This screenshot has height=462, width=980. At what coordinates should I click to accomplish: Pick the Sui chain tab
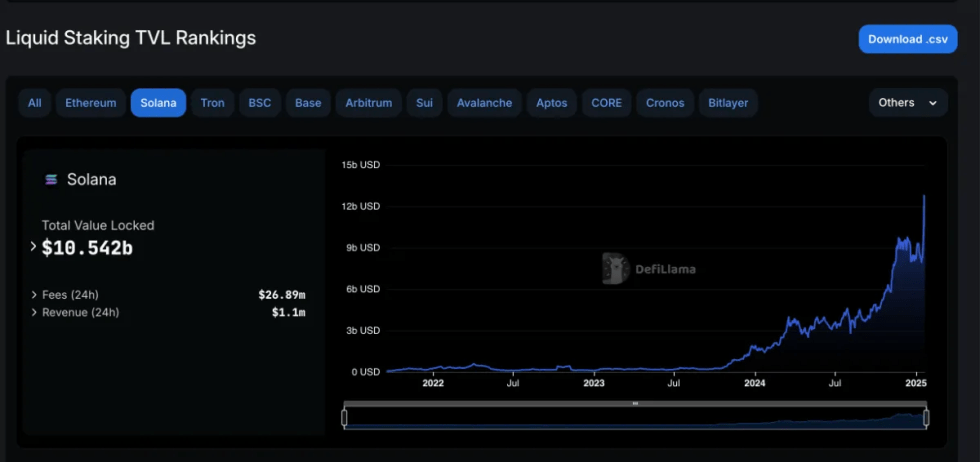pos(424,103)
